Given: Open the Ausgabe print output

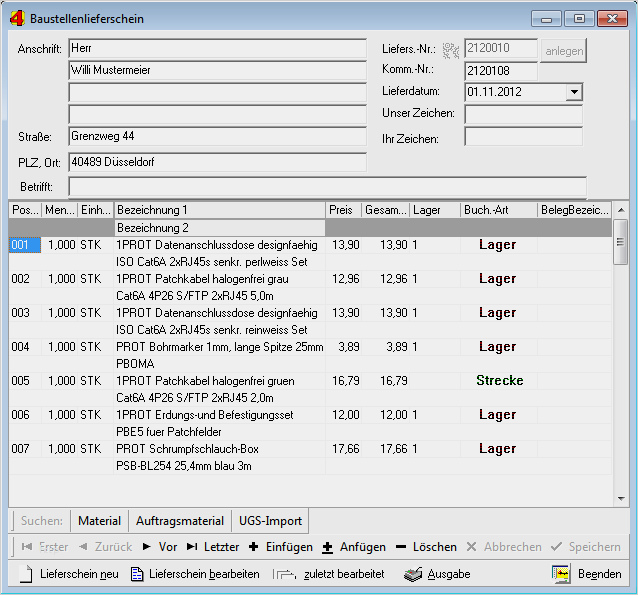Looking at the screenshot, I should tap(437, 574).
